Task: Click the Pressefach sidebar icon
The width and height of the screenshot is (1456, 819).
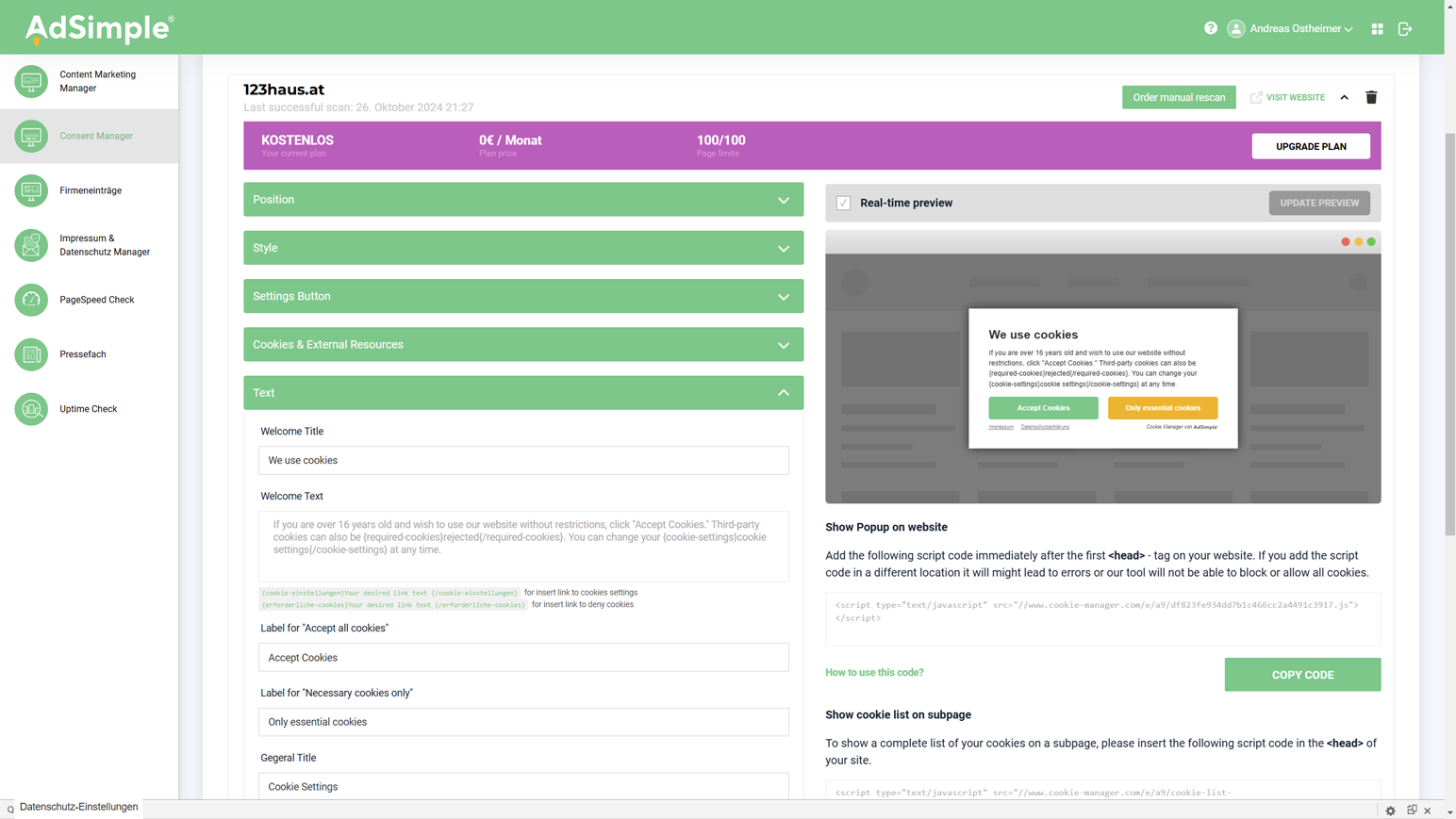Action: tap(31, 354)
